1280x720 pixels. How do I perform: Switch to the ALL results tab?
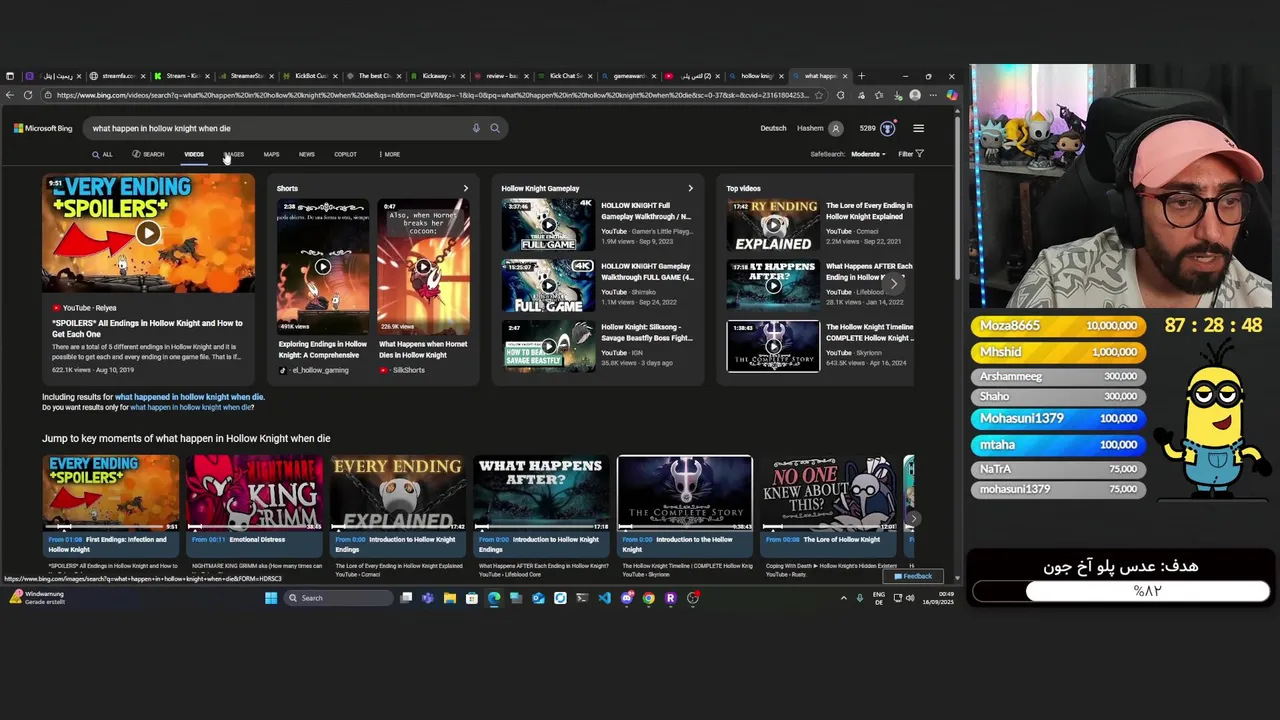point(102,154)
